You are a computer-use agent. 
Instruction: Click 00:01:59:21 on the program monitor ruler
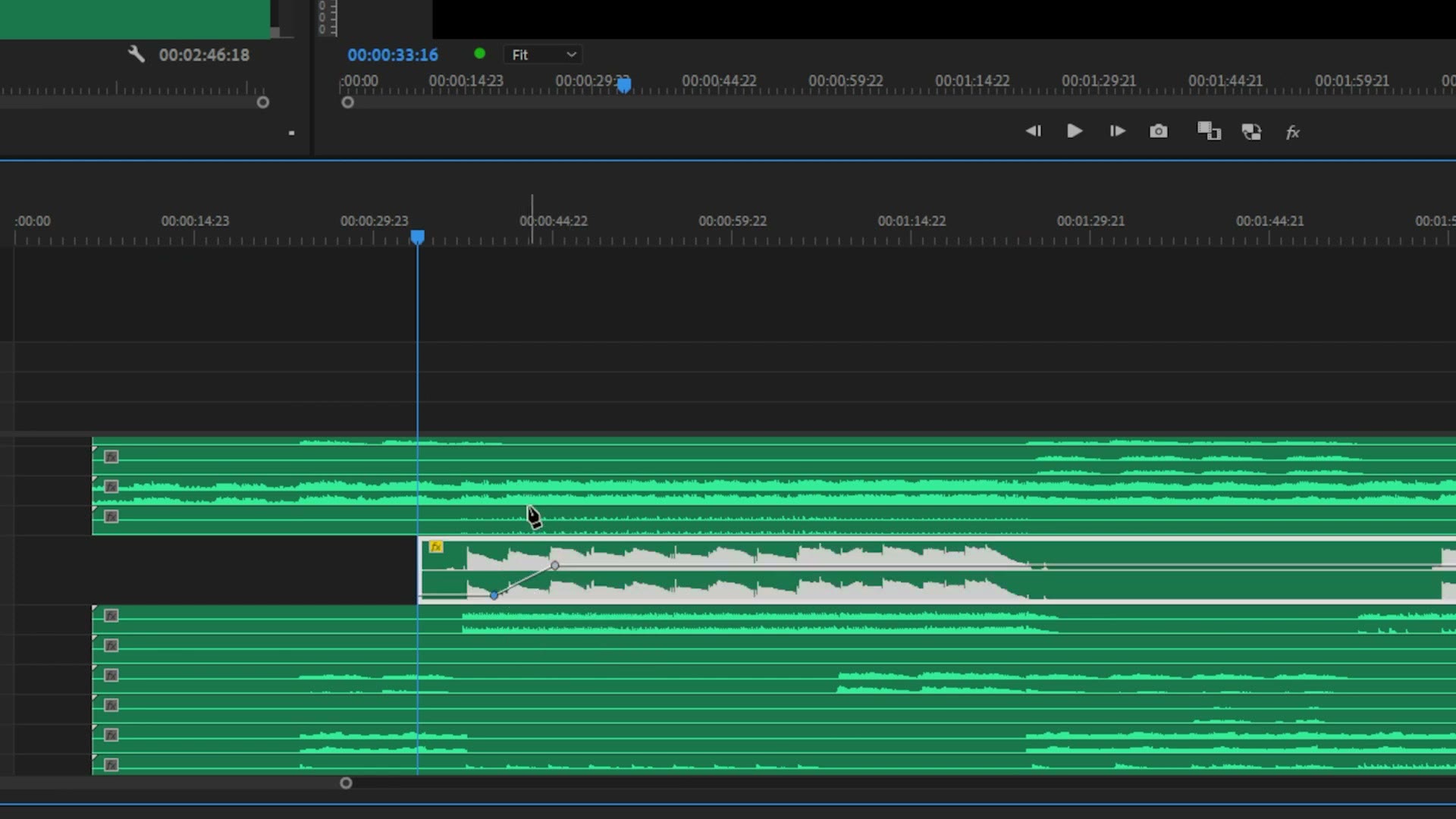pos(1352,80)
